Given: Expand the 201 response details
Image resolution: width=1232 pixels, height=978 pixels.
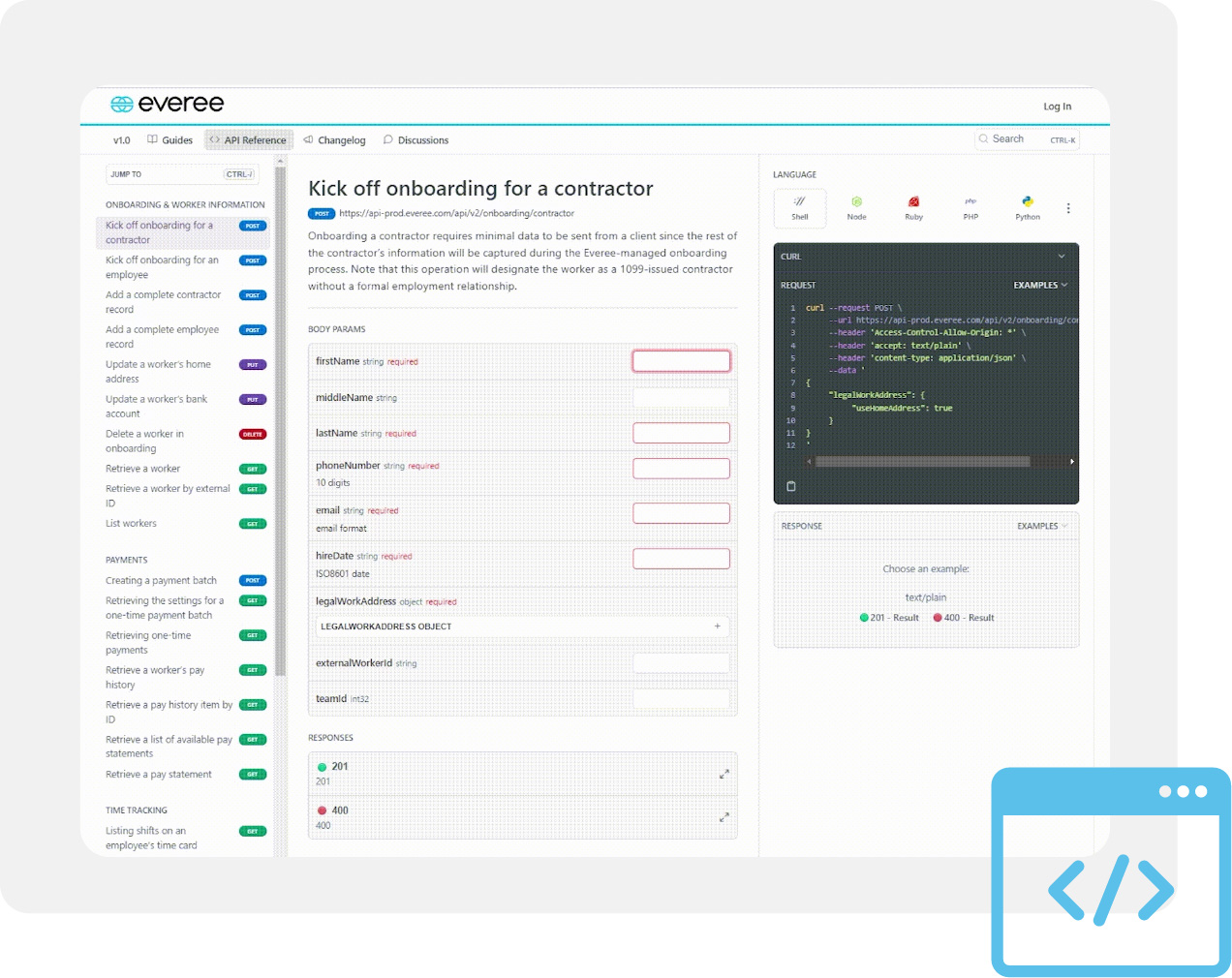Looking at the screenshot, I should pyautogui.click(x=724, y=774).
